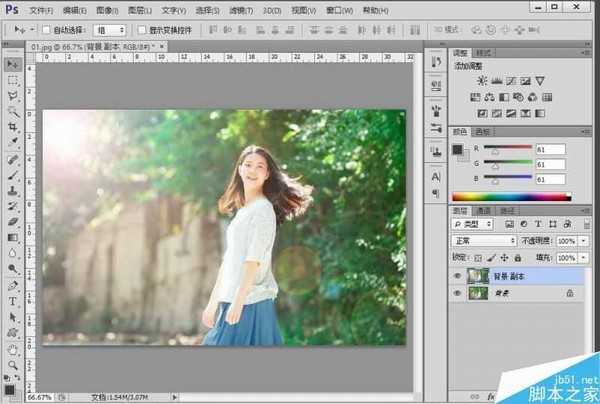The image size is (600, 404).
Task: Choose the Crop tool
Action: (x=14, y=128)
